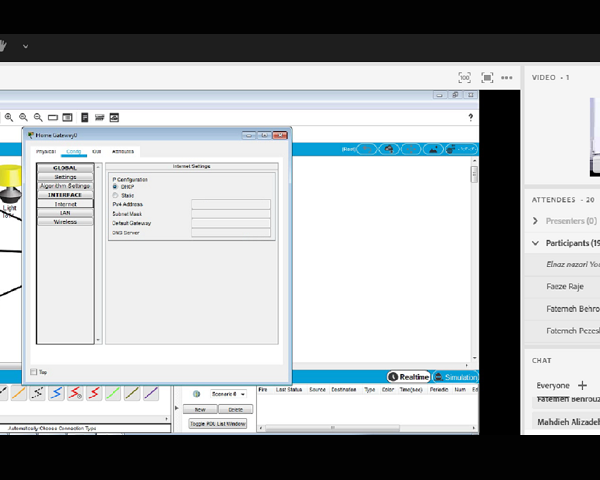Open the three-dot share options menu
The image size is (600, 480).
[507, 77]
